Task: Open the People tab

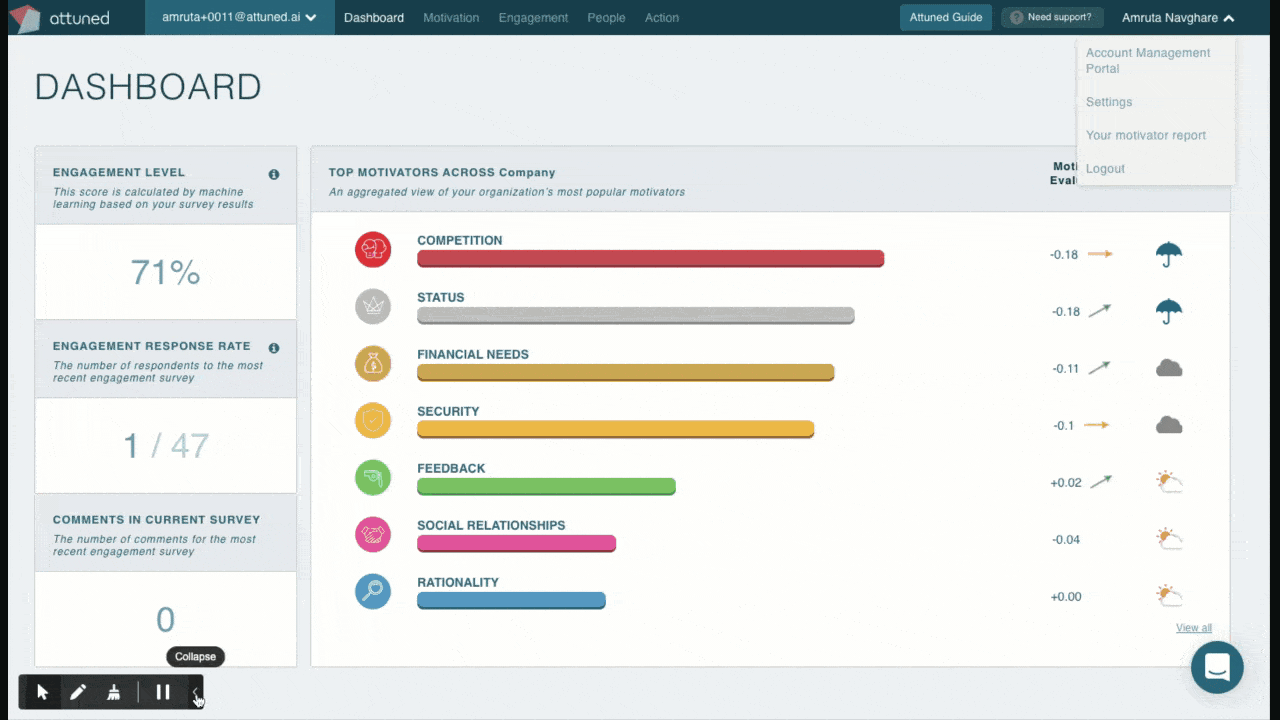Action: [x=606, y=17]
